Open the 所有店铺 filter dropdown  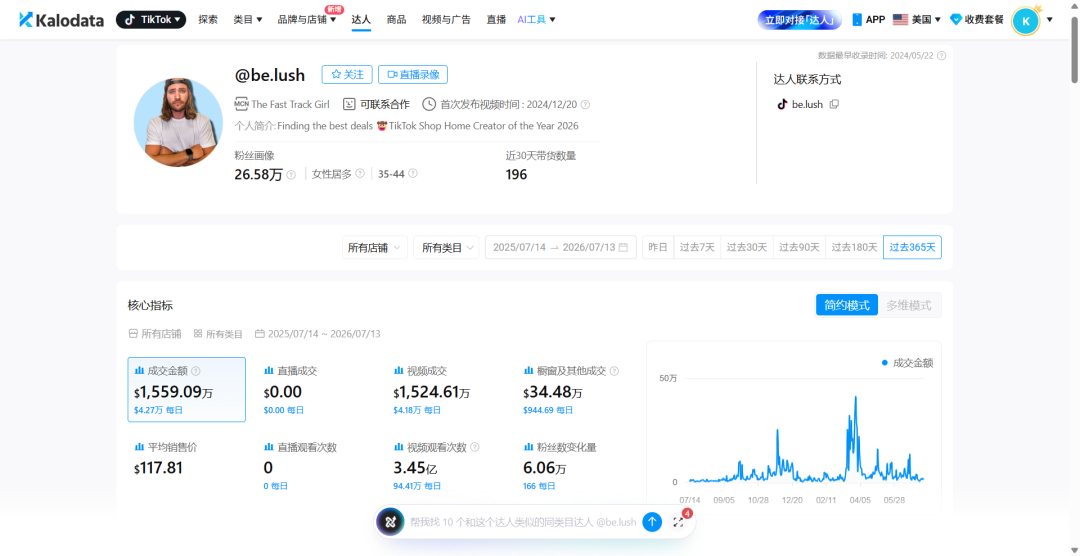(375, 247)
